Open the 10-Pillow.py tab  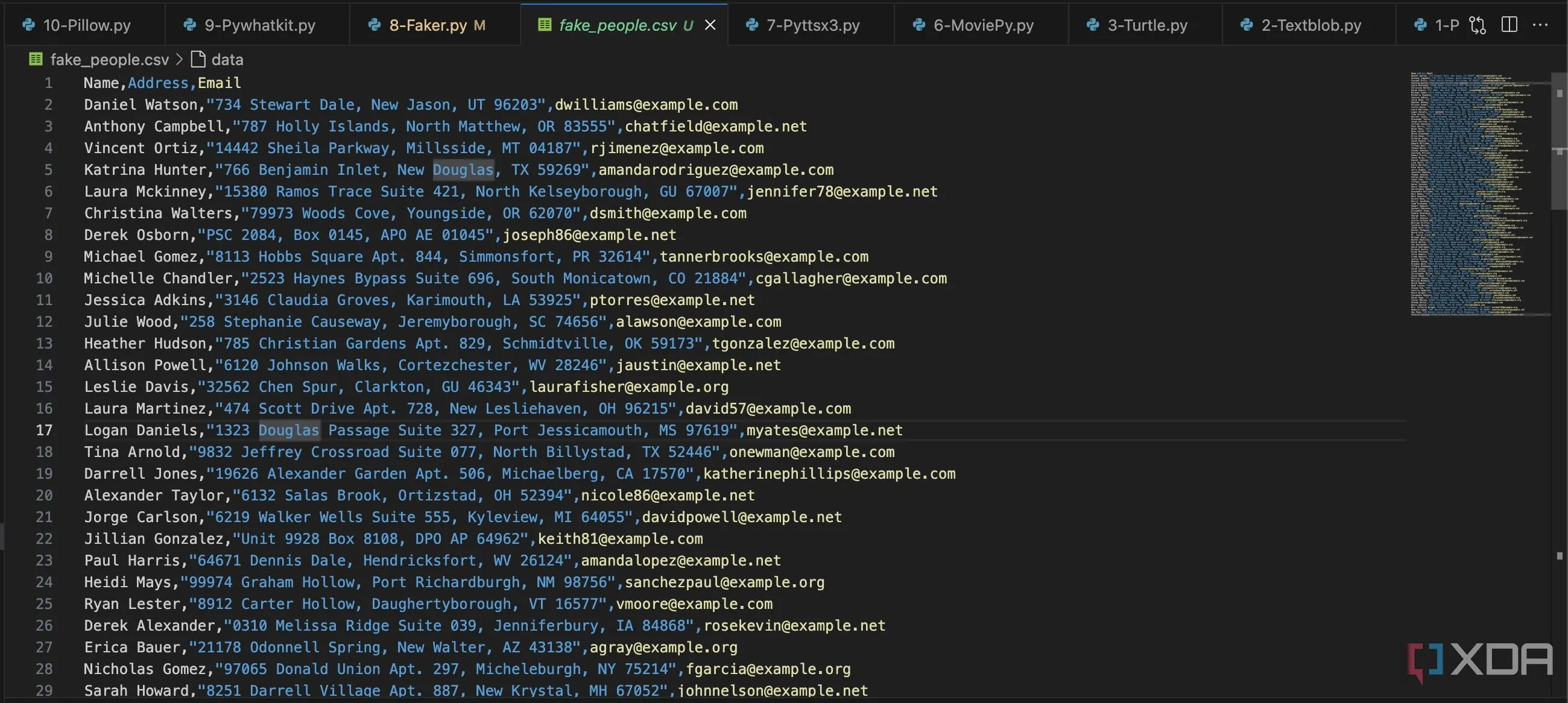tap(84, 25)
